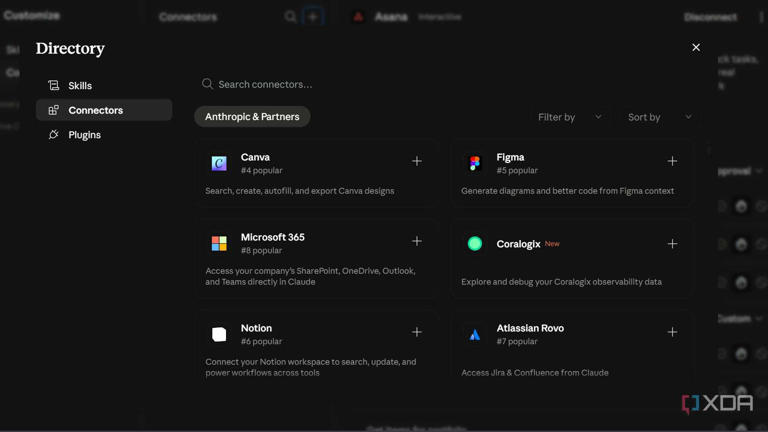Click the Skills scroll icon
Image resolution: width=768 pixels, height=432 pixels.
[x=53, y=85]
